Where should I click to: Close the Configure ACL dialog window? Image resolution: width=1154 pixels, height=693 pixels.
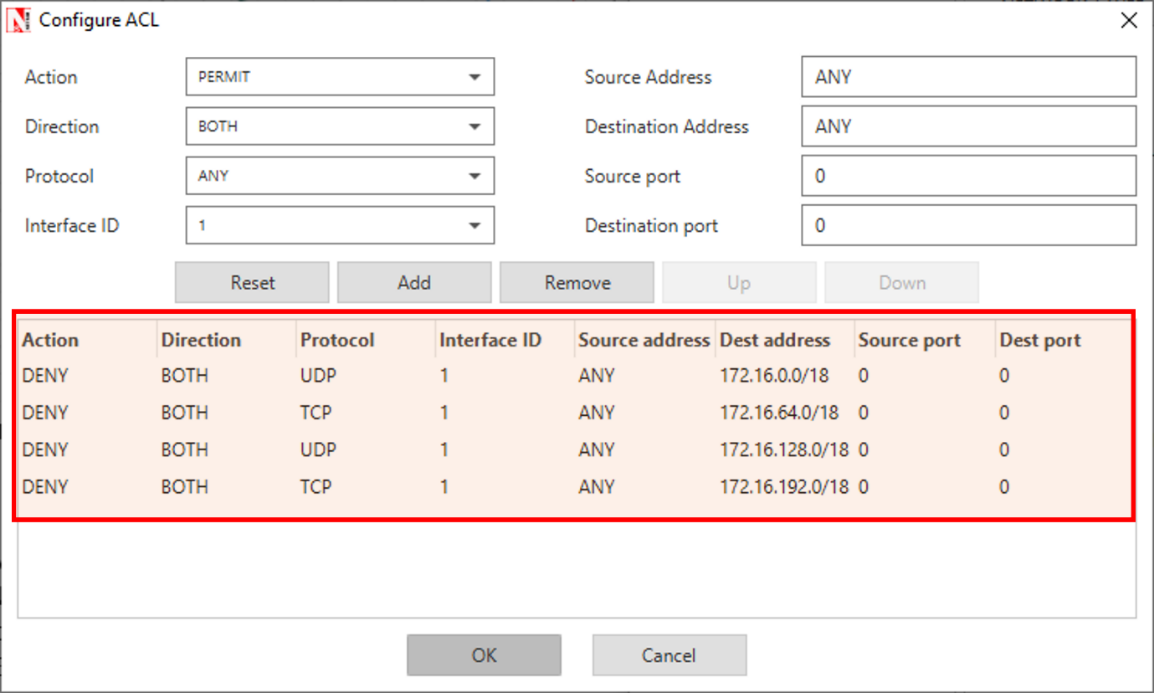coord(1129,20)
